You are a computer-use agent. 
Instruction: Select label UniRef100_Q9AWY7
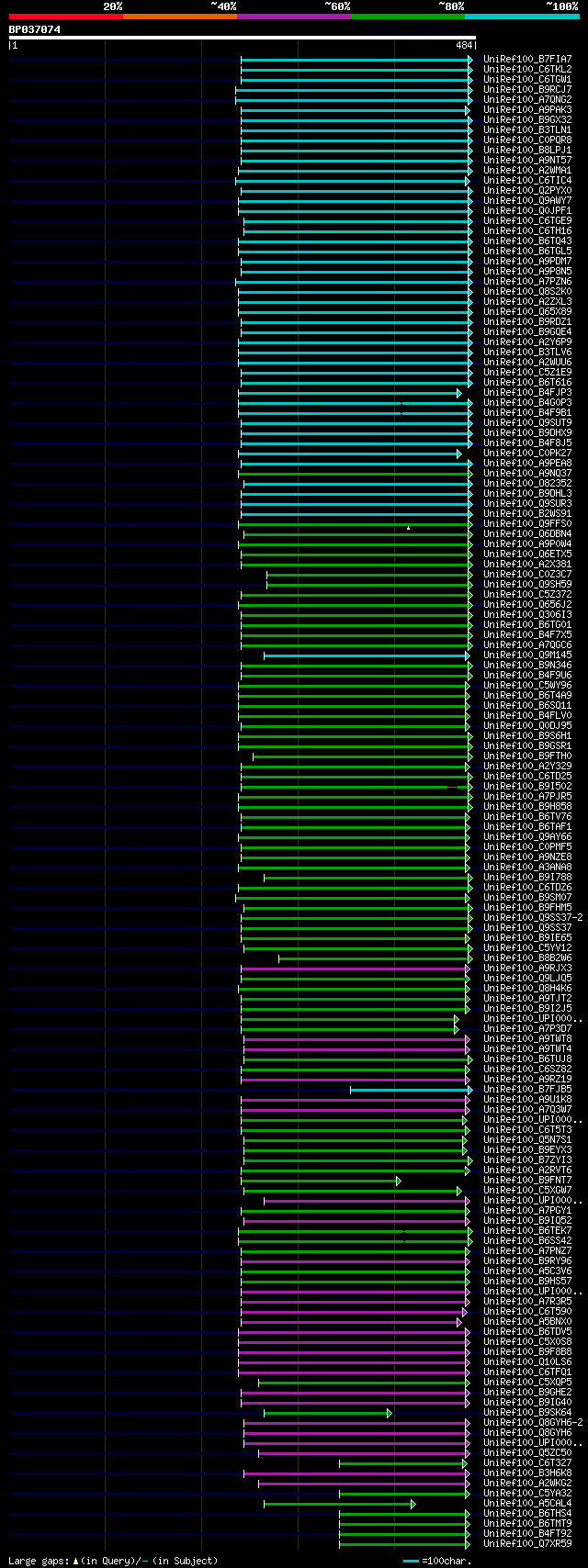pyautogui.click(x=527, y=201)
